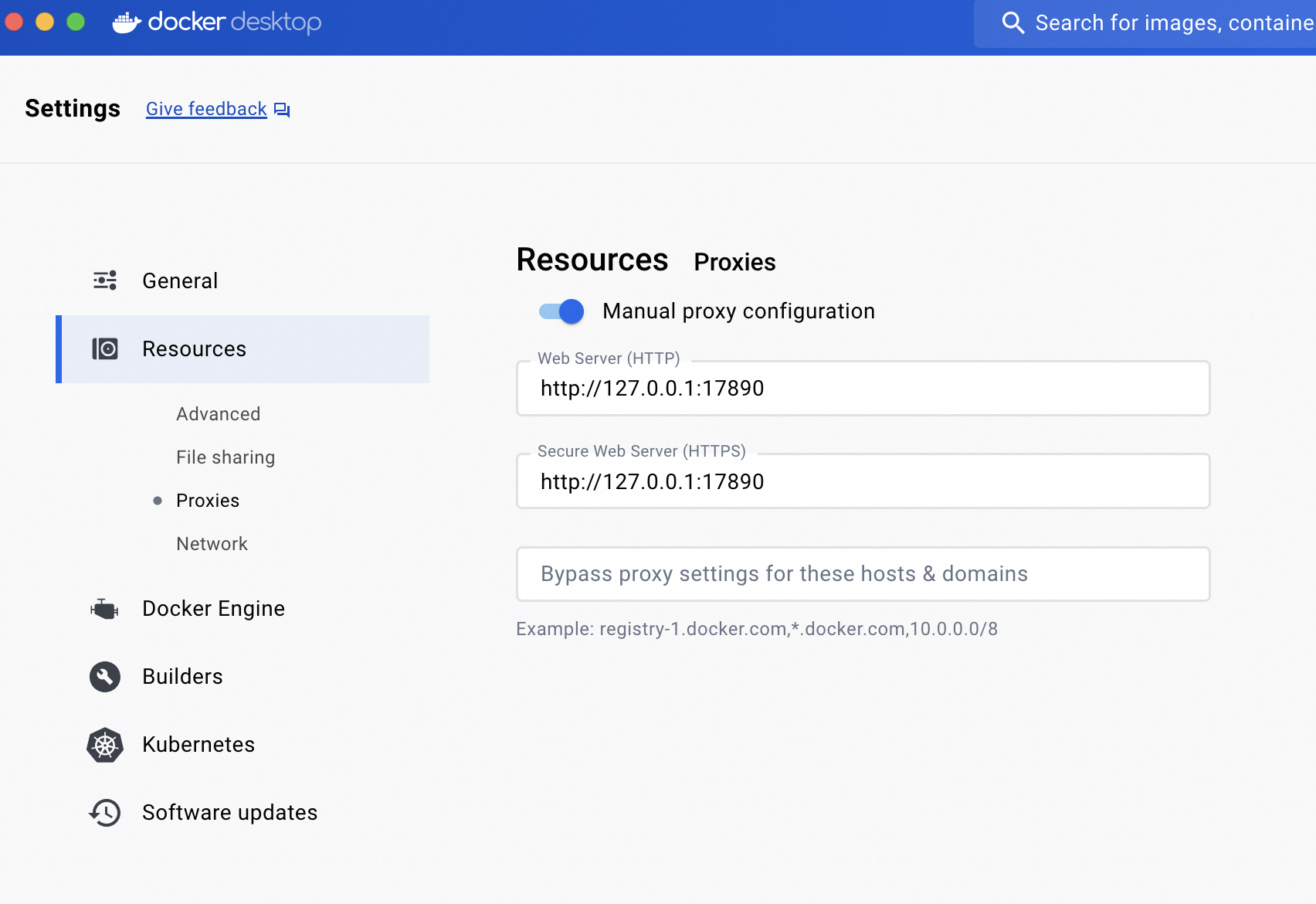Click the Docker Engine icon
The height and width of the screenshot is (904, 1316).
pyautogui.click(x=104, y=609)
